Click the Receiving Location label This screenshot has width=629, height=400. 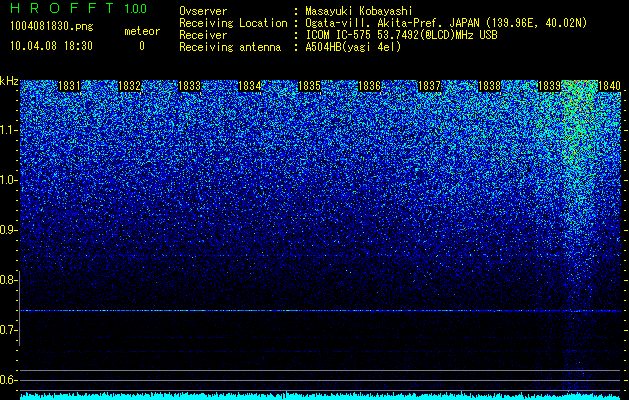(x=233, y=23)
